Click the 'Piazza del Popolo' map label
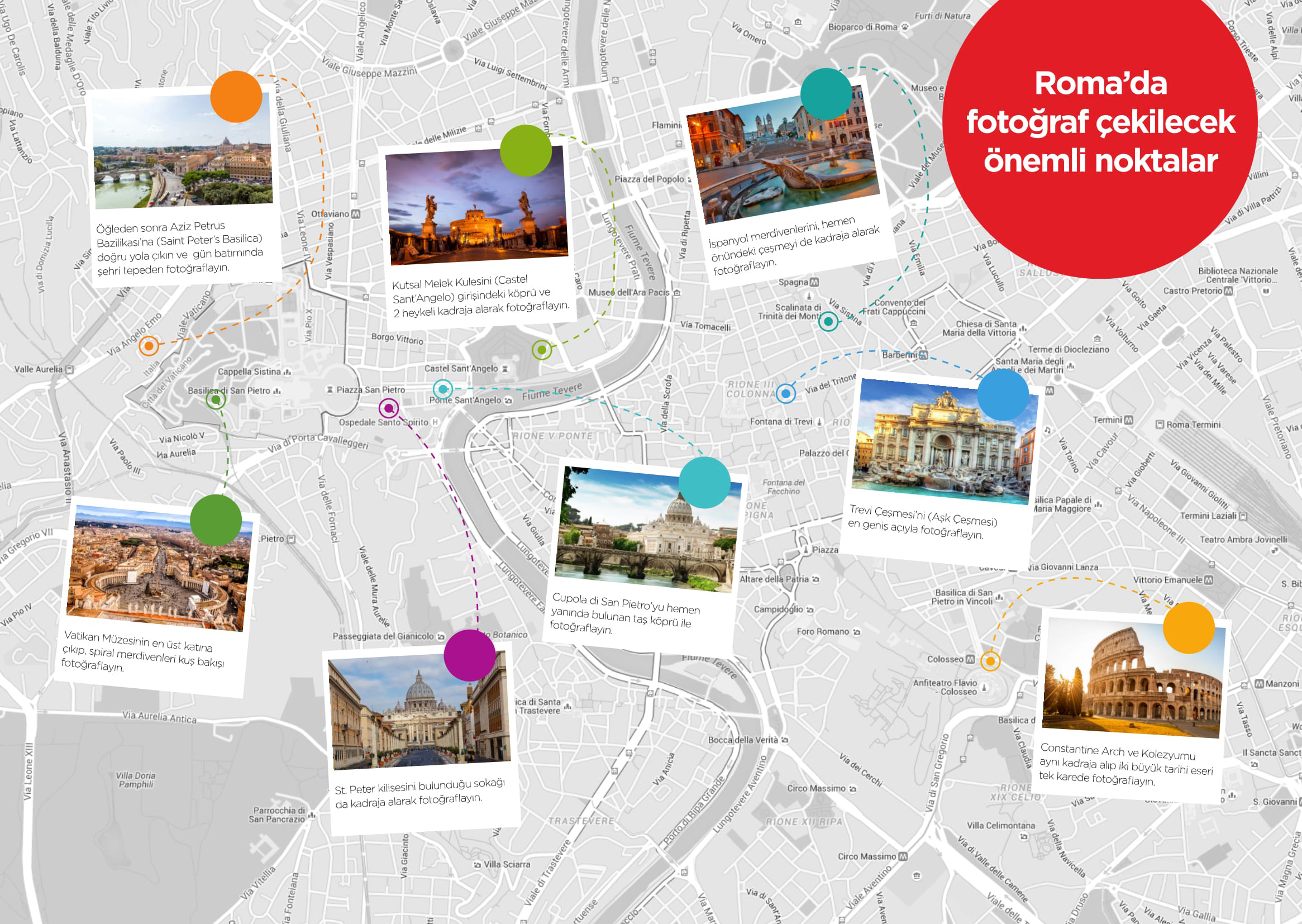This screenshot has height=924, width=1302. [x=649, y=179]
